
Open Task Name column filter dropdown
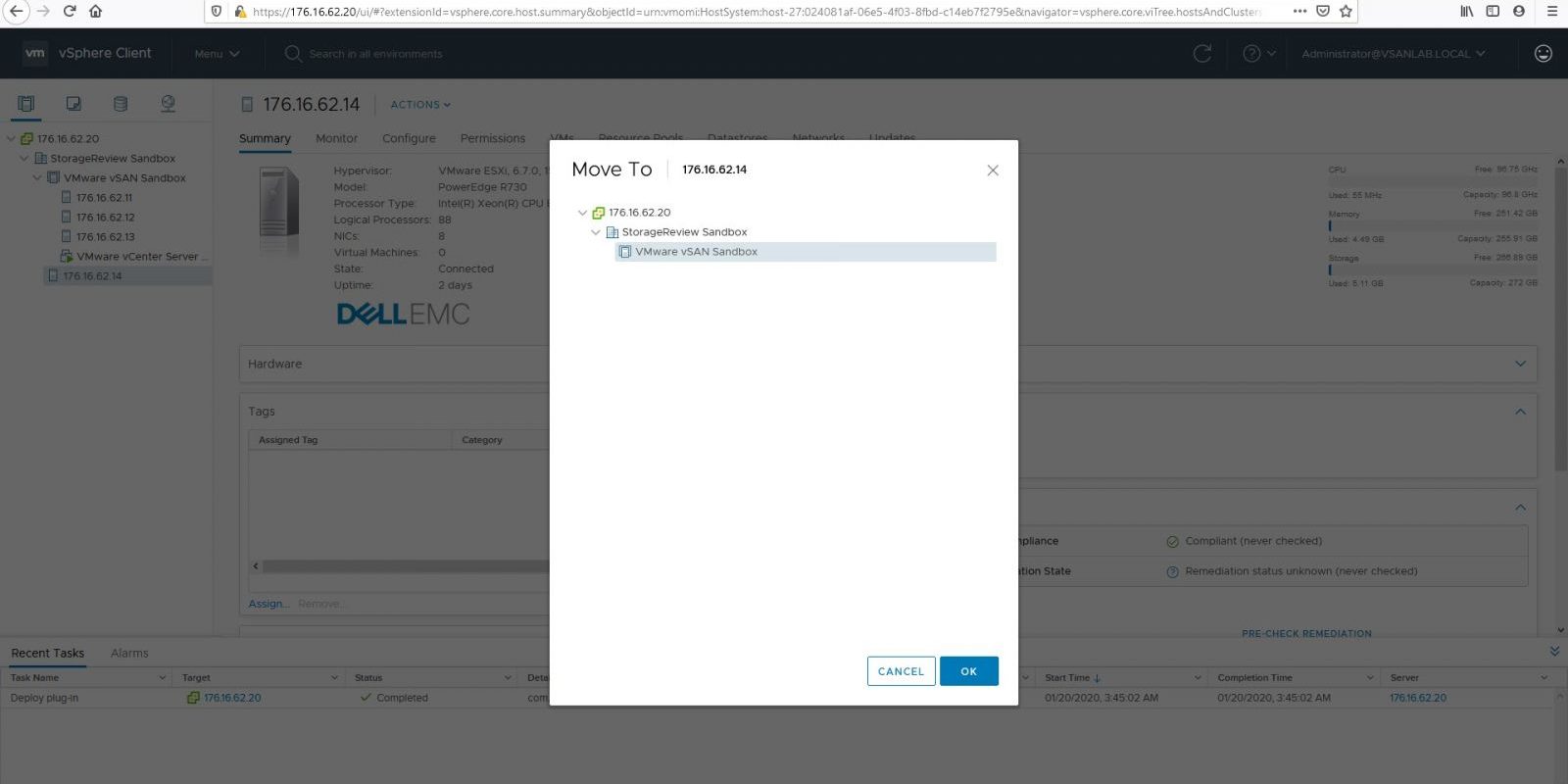coord(163,678)
